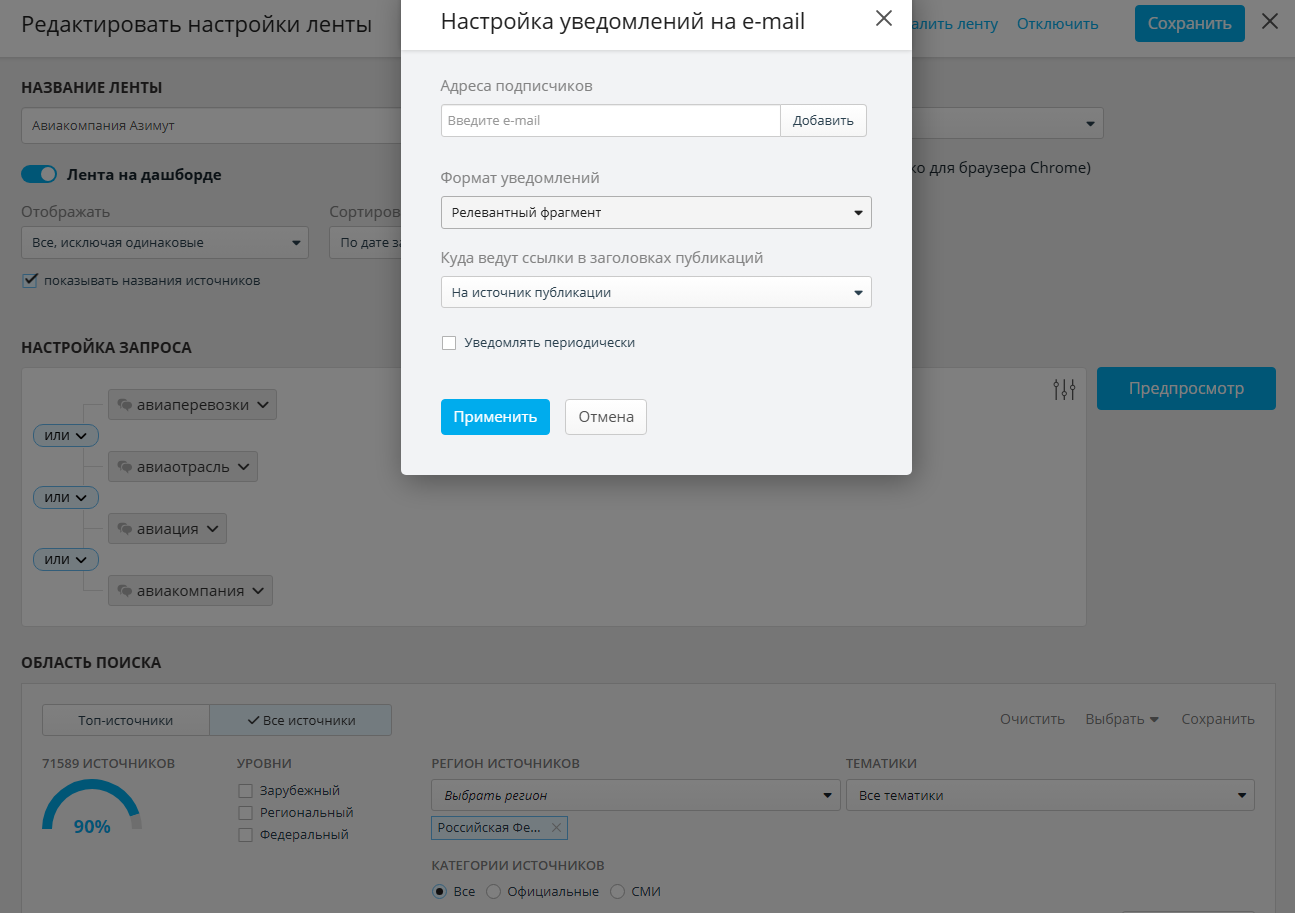This screenshot has height=913, width=1295.
Task: Toggle Лента на дашборде switch
Action: coord(40,174)
